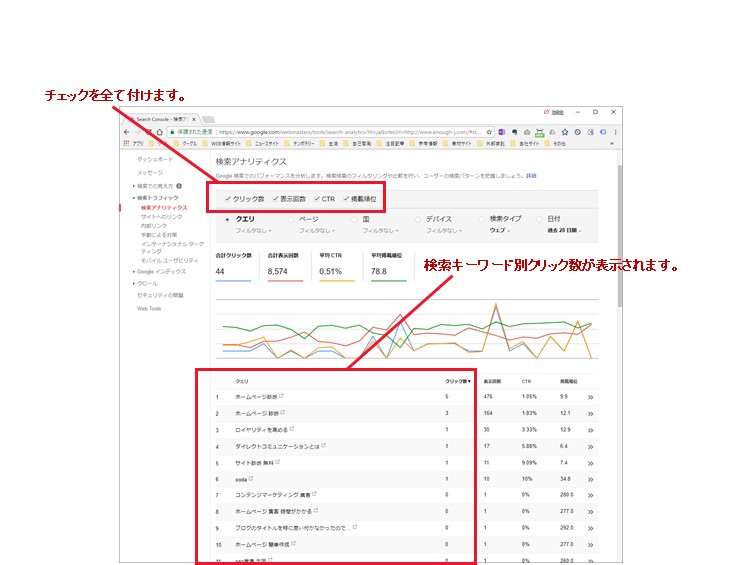Image resolution: width=753 pixels, height=565 pixels.
Task: Sort table by CTR column header
Action: pyautogui.click(x=526, y=382)
